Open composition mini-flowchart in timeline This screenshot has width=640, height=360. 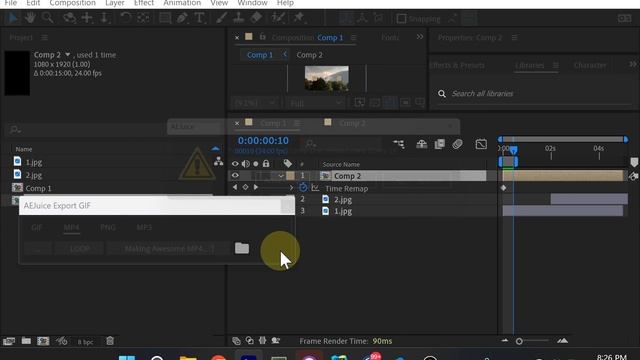pyautogui.click(x=398, y=144)
